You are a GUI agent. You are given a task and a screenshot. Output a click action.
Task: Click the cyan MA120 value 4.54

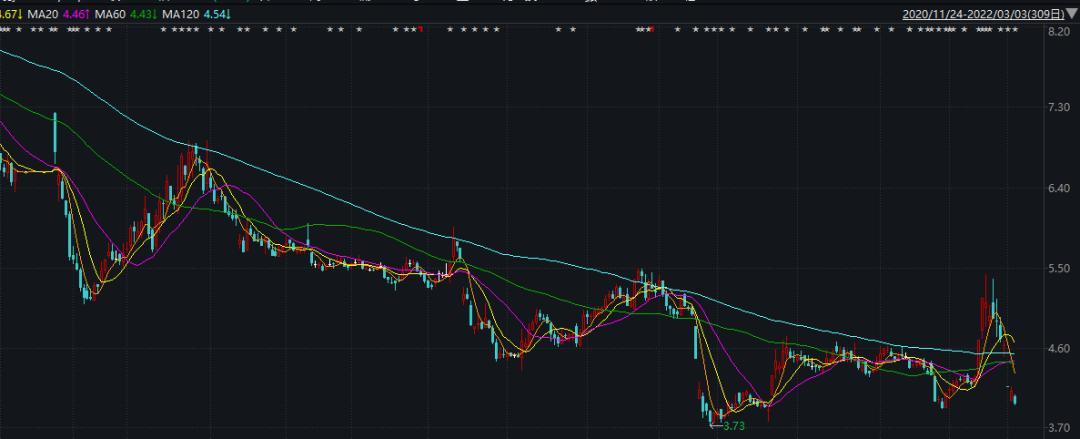(x=217, y=15)
